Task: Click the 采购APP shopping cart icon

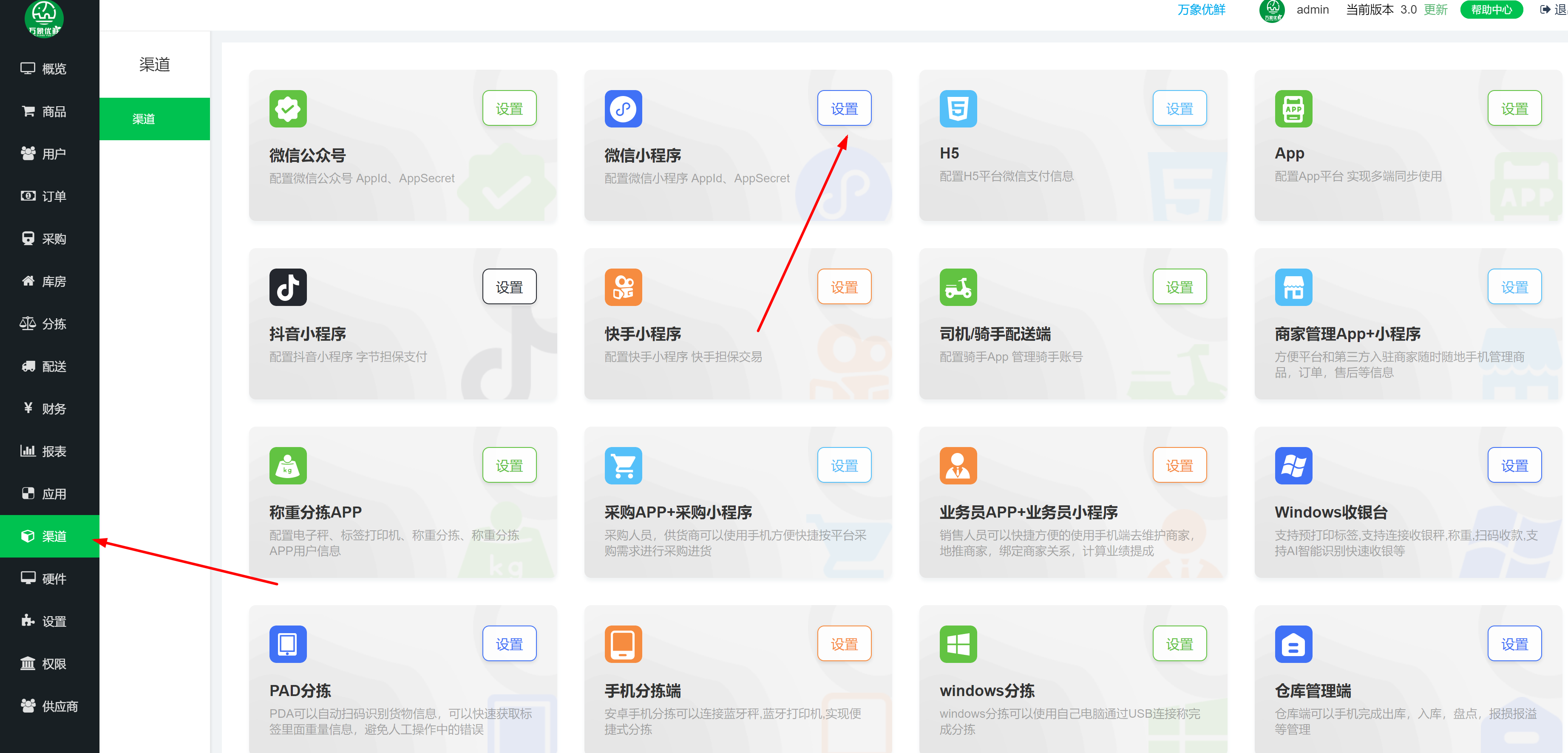Action: click(x=623, y=466)
